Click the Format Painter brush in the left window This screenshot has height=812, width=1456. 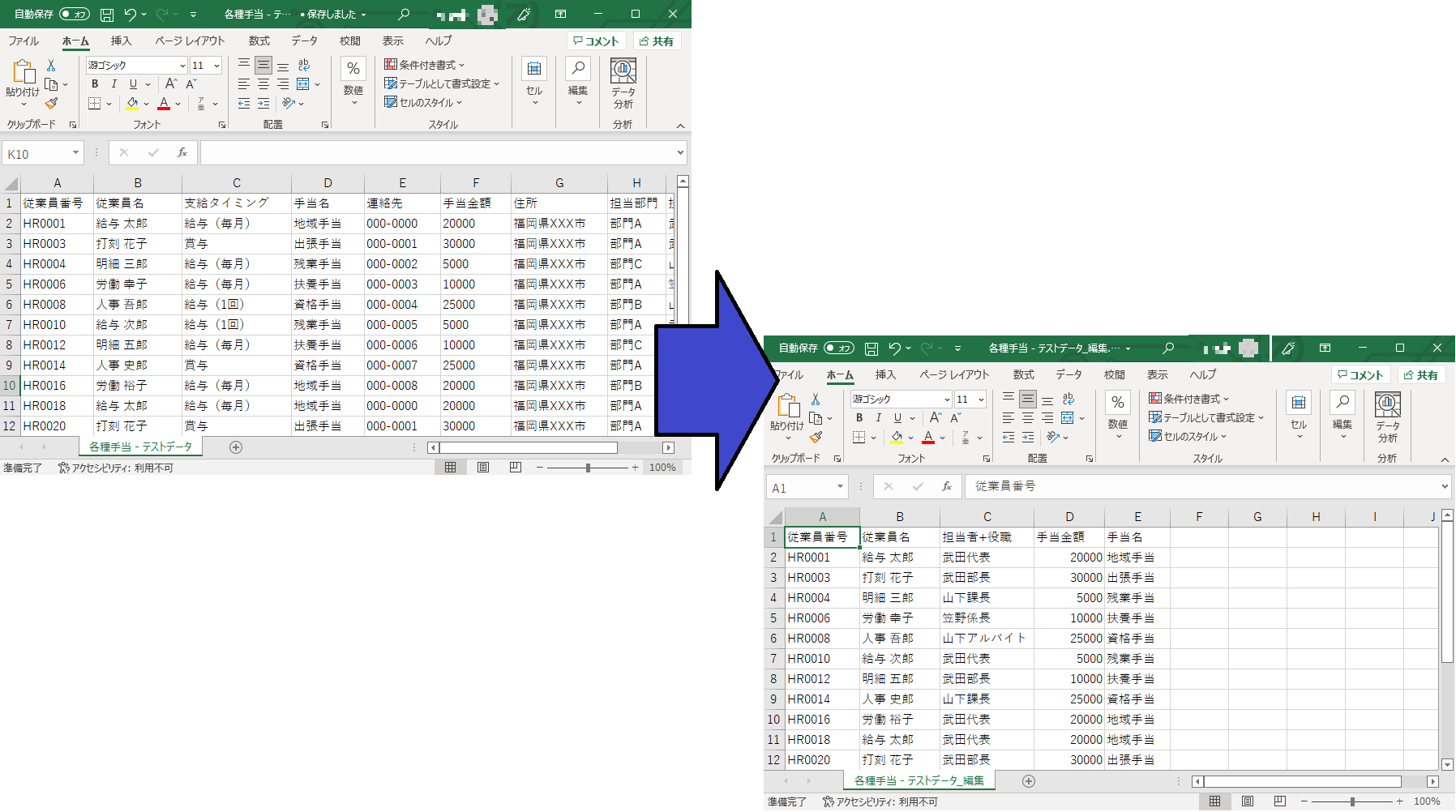(x=51, y=104)
